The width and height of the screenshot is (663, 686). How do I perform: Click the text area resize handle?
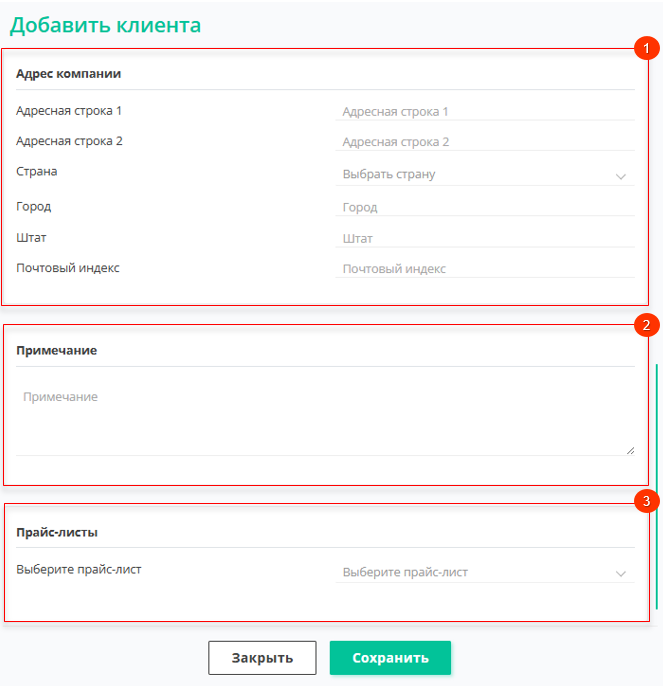point(630,451)
